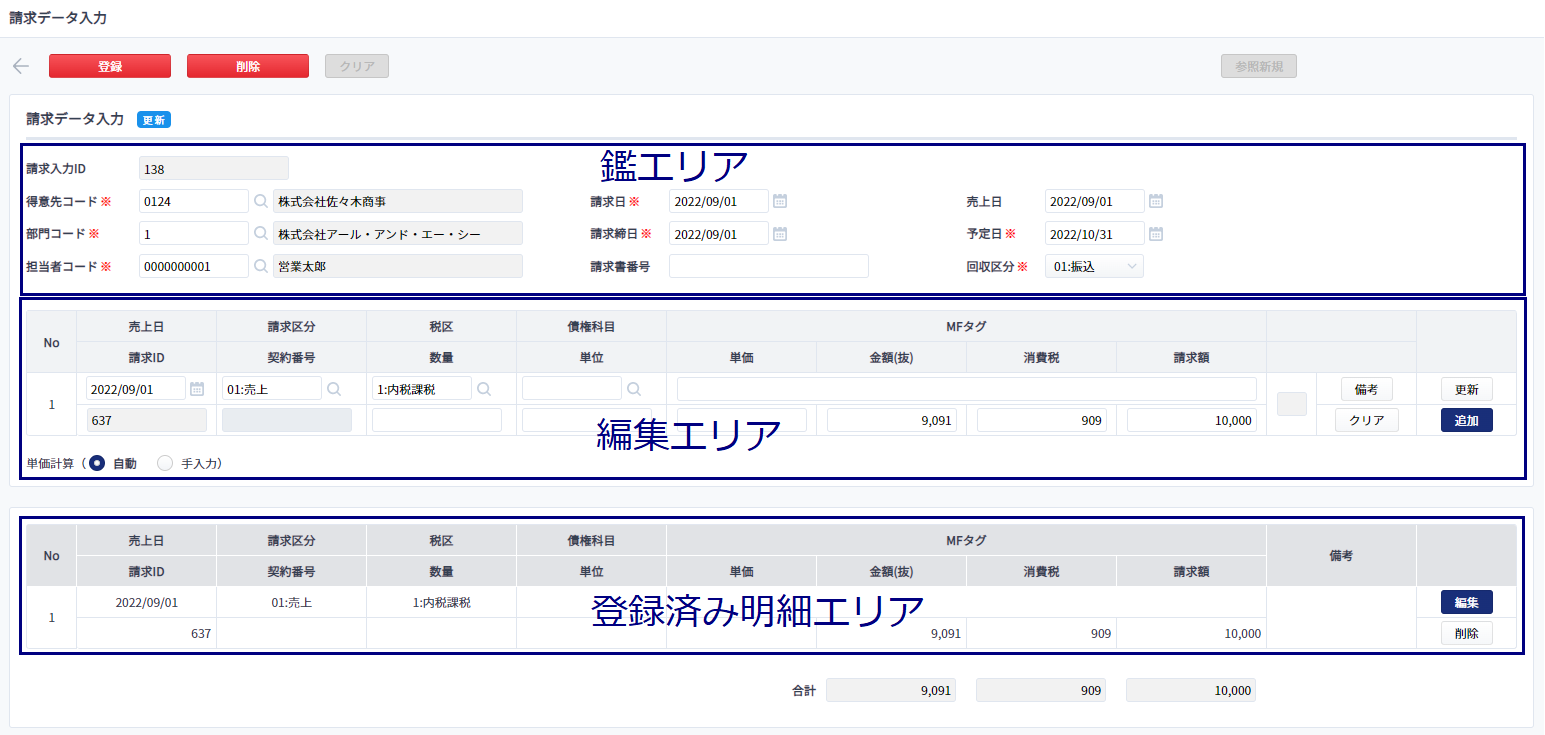Screen dimensions: 1545x735
Task: Click the クリア button in top toolbar
Action: click(x=357, y=66)
